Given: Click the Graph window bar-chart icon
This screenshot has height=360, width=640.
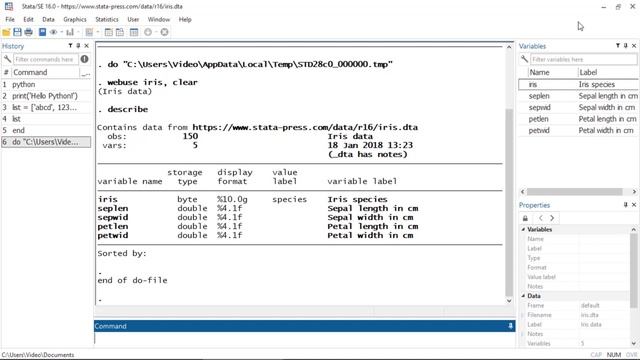Looking at the screenshot, I should coord(70,32).
